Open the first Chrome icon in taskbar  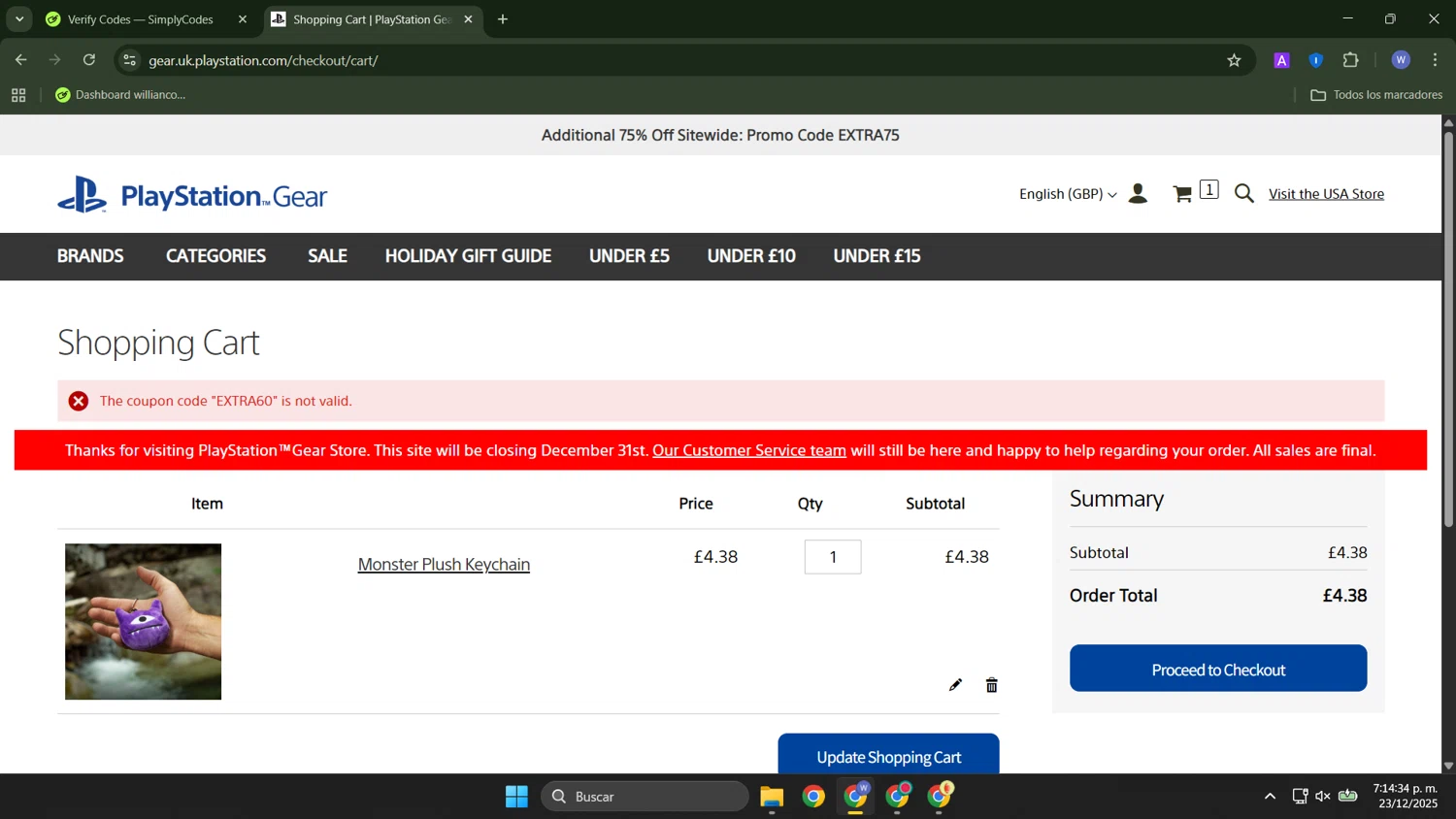click(813, 797)
